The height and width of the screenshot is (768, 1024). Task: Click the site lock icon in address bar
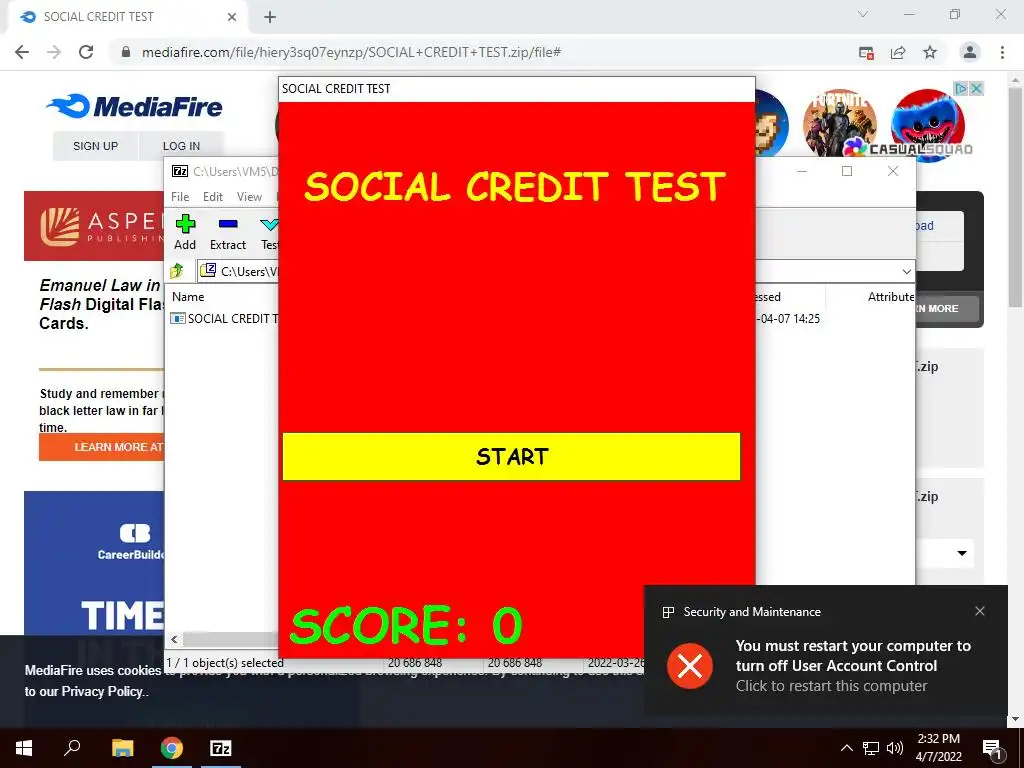click(x=126, y=52)
